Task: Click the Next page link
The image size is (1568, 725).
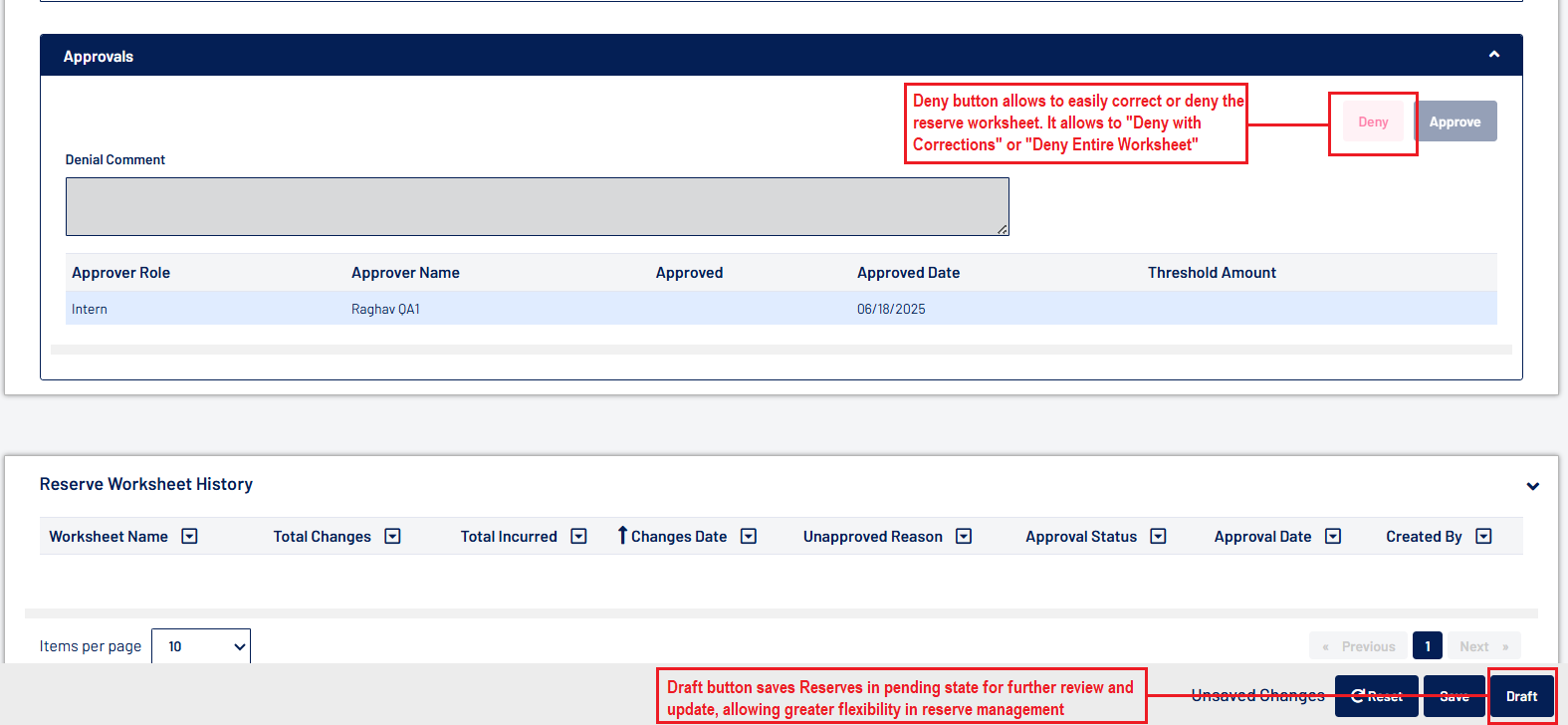Action: [1483, 646]
